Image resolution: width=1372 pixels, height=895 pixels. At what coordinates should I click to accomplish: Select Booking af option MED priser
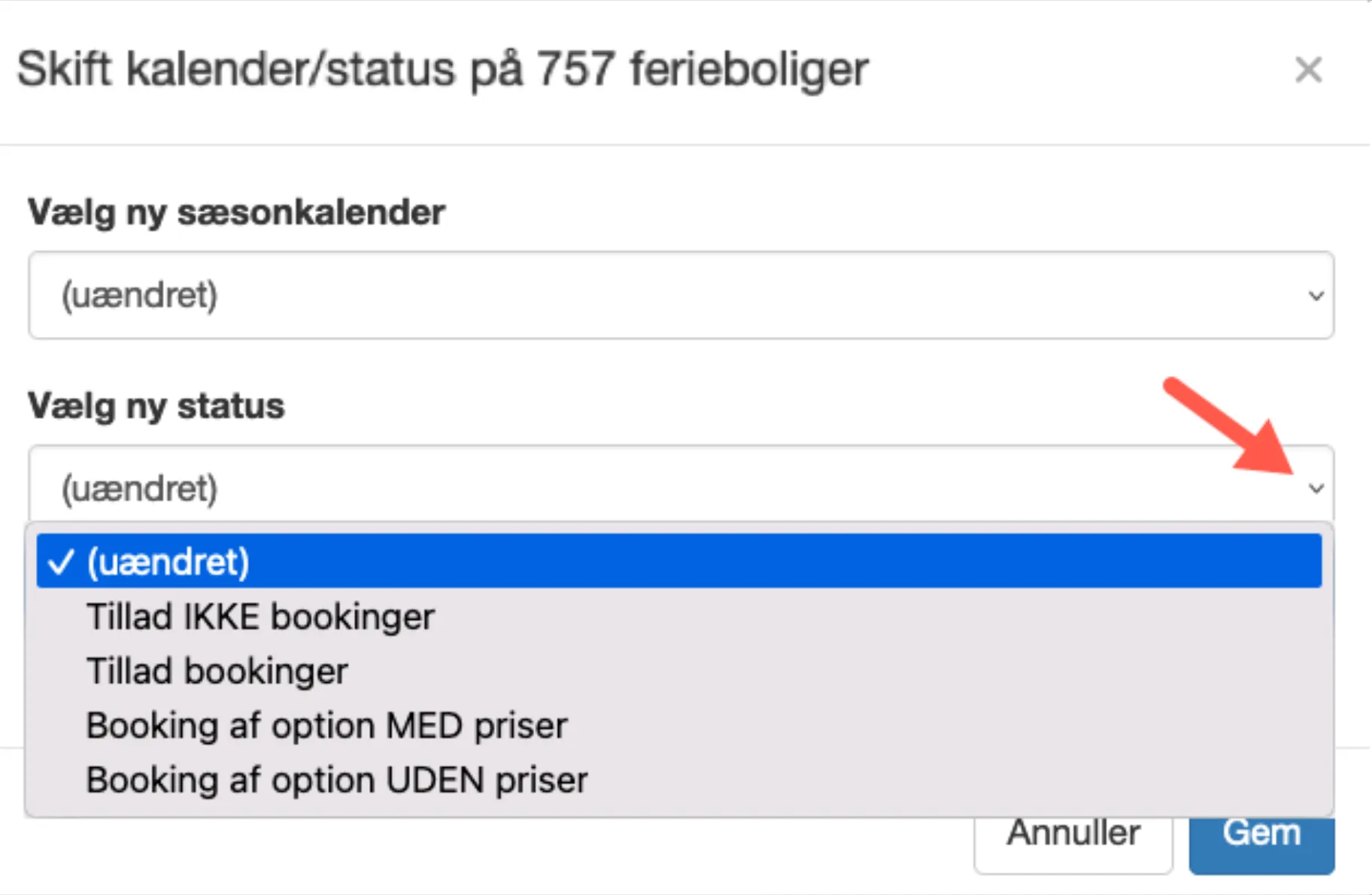click(x=326, y=725)
